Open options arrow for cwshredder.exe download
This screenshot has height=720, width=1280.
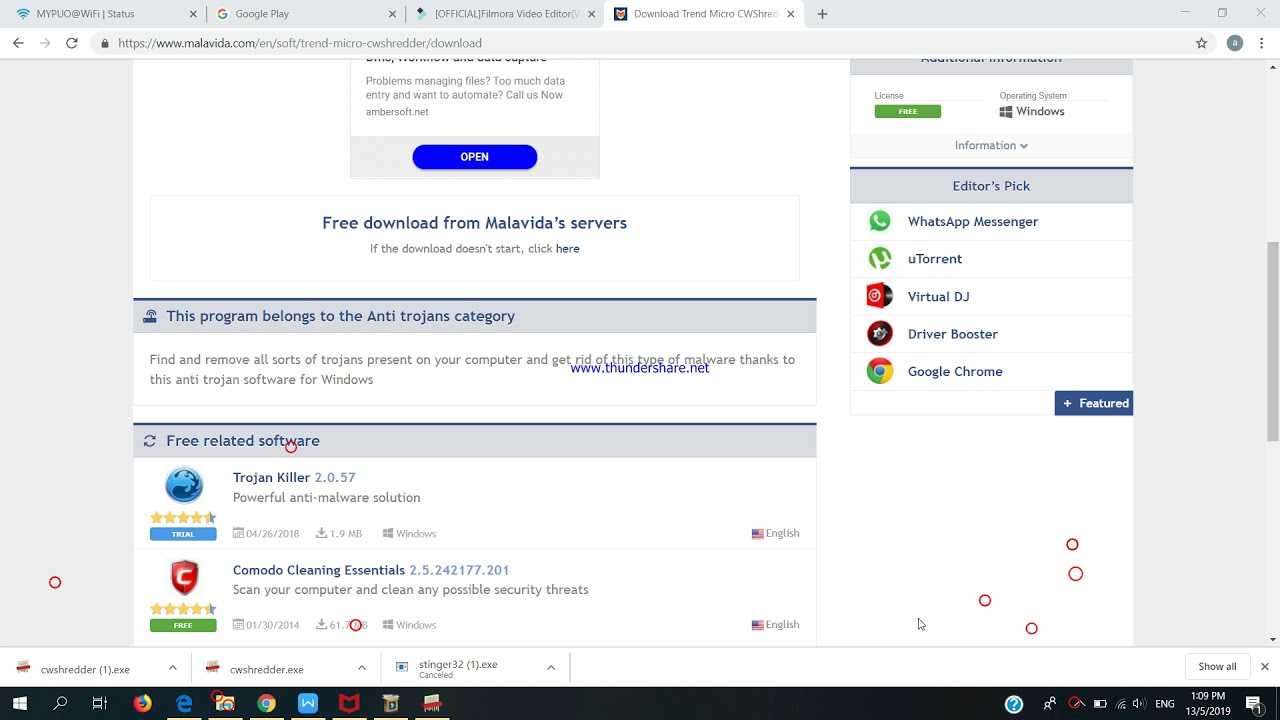361,668
